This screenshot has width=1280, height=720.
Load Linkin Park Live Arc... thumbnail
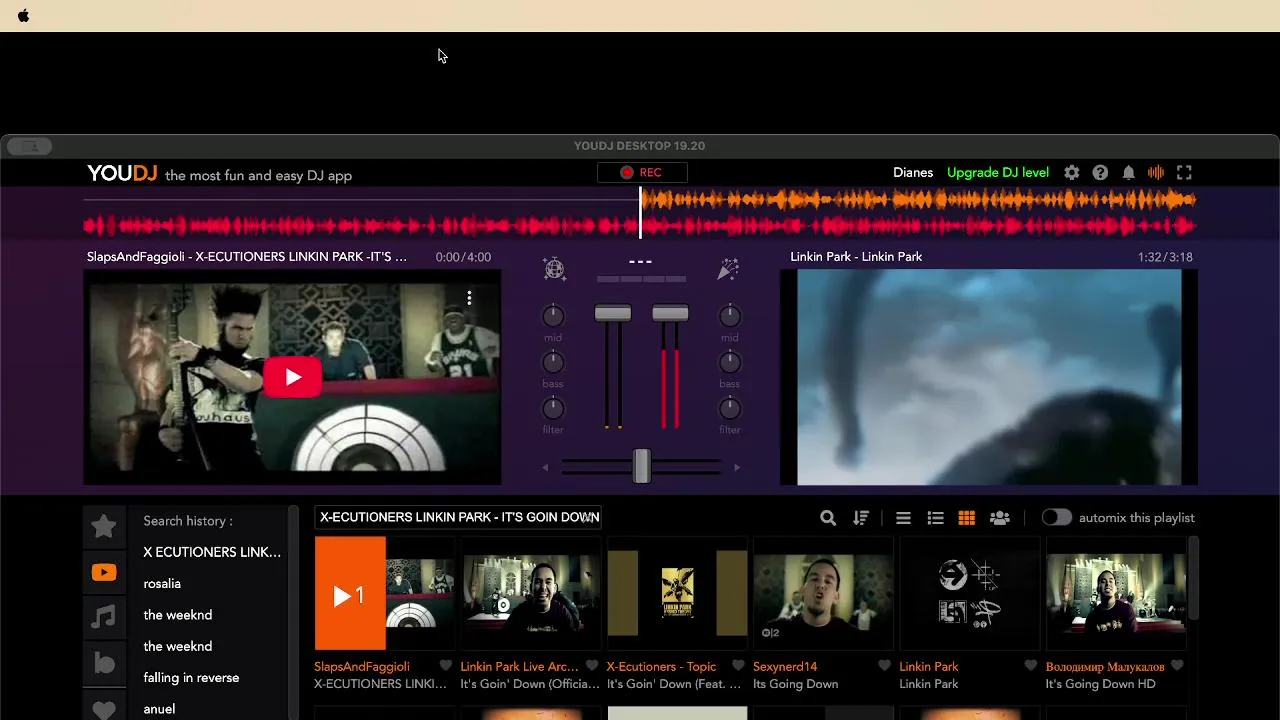click(531, 593)
